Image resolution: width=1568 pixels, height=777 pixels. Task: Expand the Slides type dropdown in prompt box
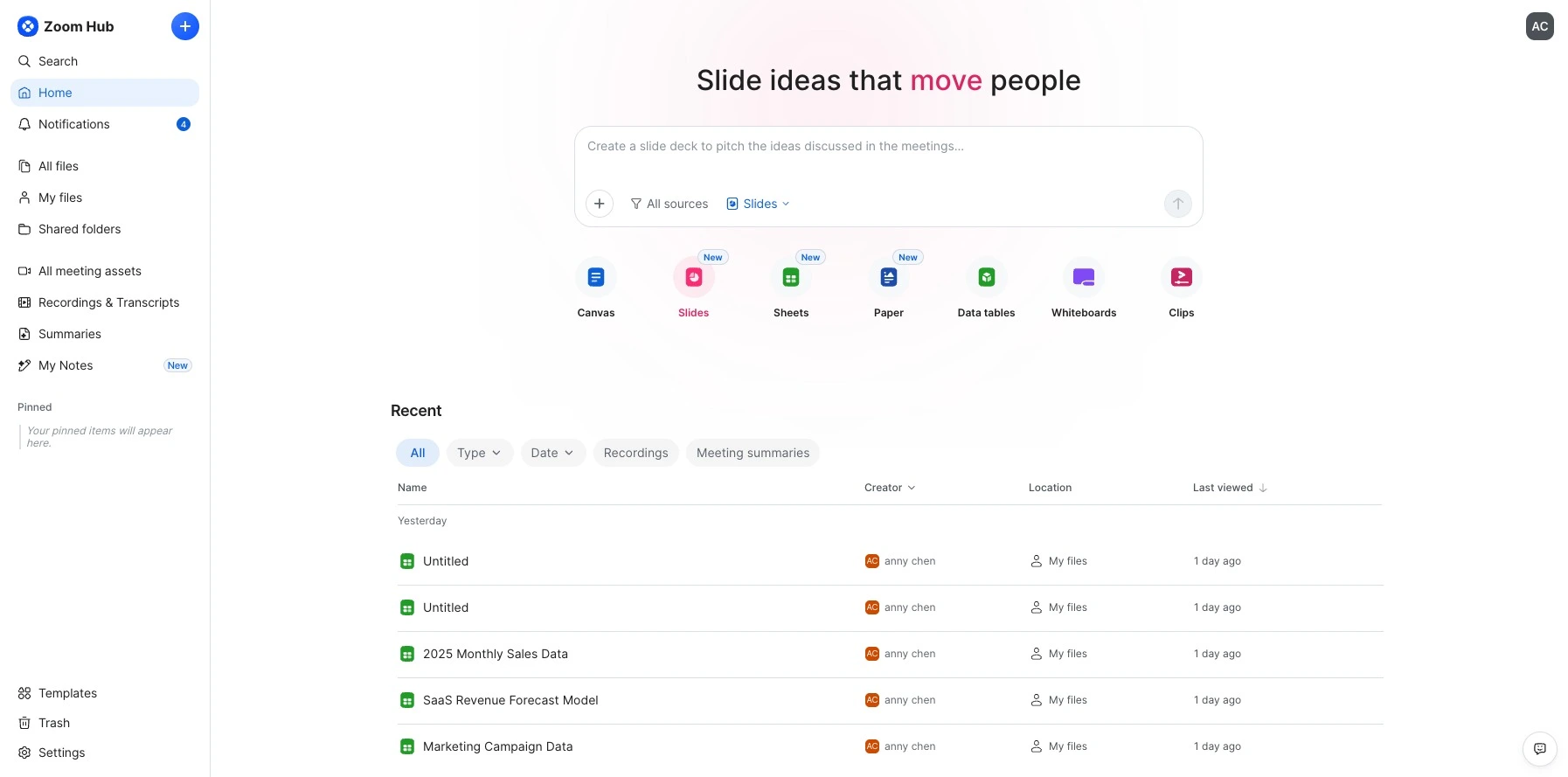click(759, 204)
